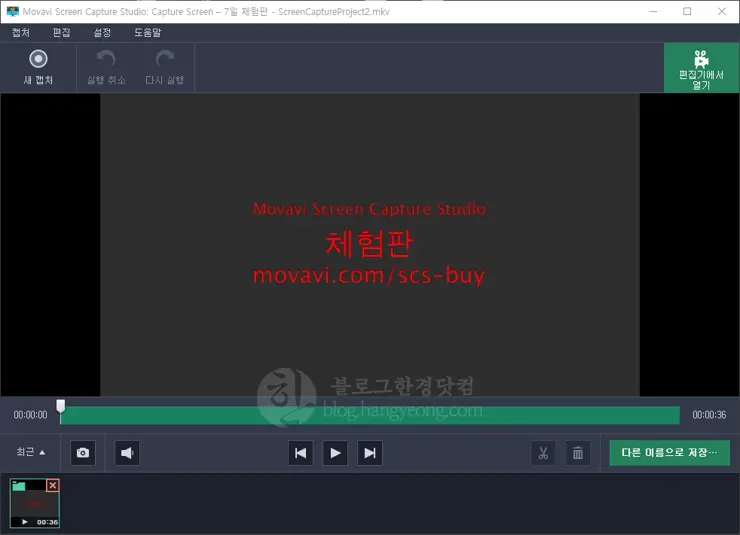This screenshot has width=740, height=535.
Task: Click the video preview area
Action: pos(370,244)
